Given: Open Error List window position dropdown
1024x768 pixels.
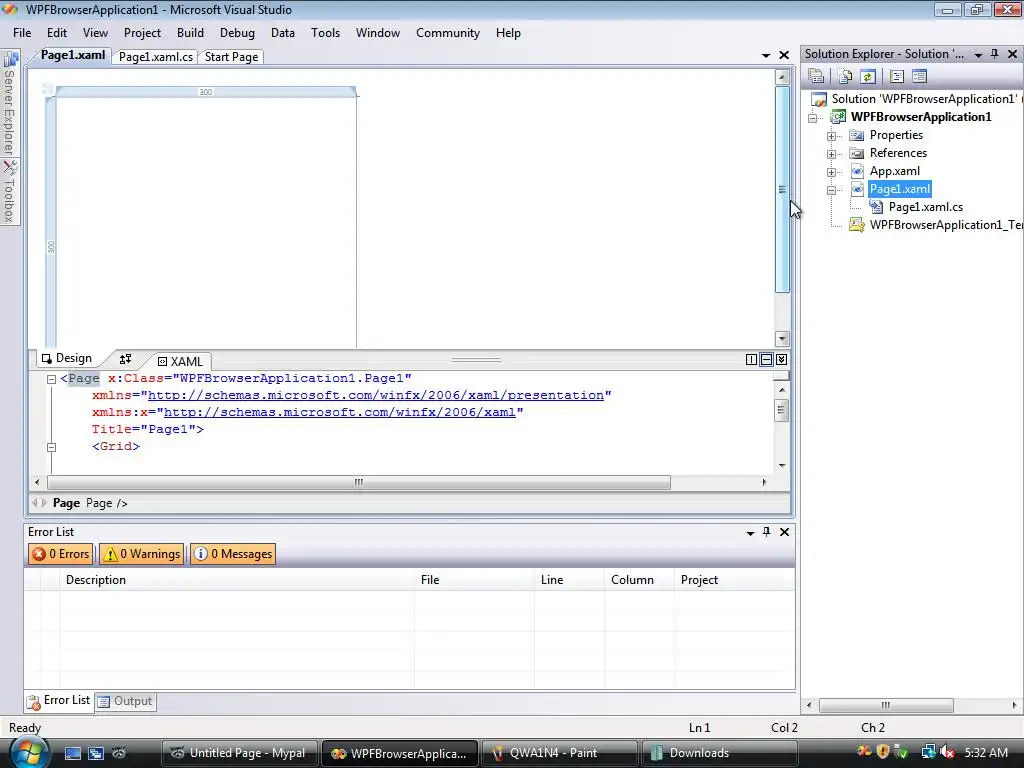Looking at the screenshot, I should point(750,533).
